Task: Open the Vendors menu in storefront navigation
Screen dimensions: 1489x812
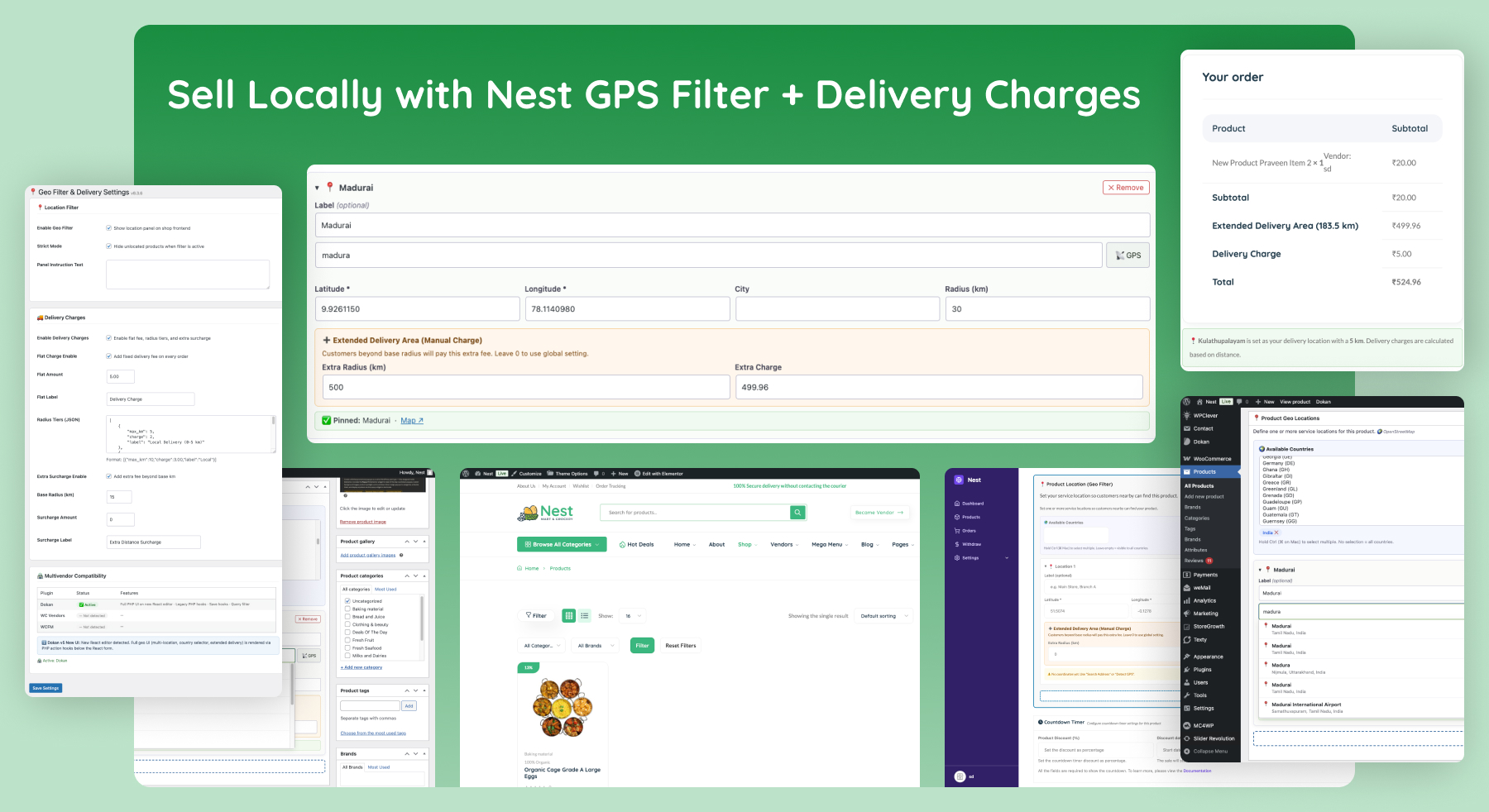Action: point(784,545)
